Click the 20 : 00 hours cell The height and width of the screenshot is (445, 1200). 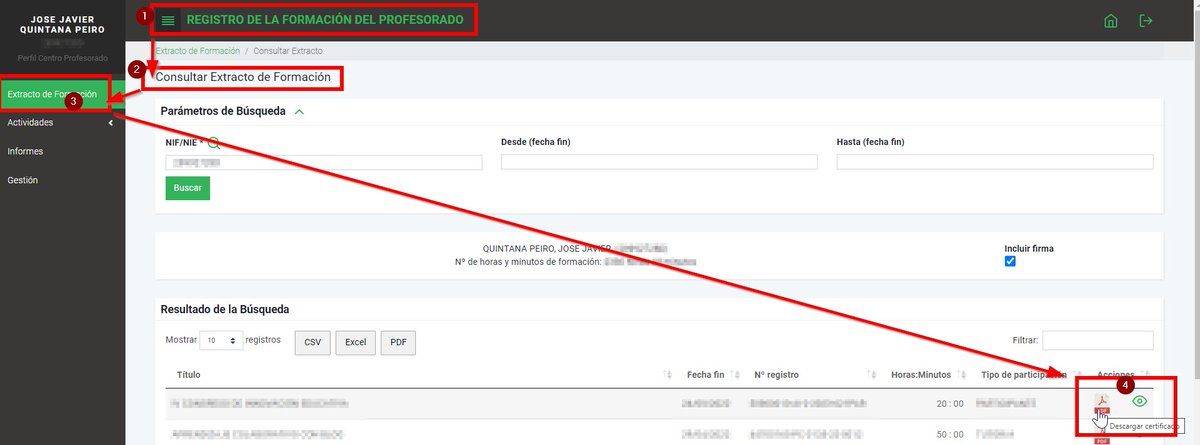coord(949,404)
